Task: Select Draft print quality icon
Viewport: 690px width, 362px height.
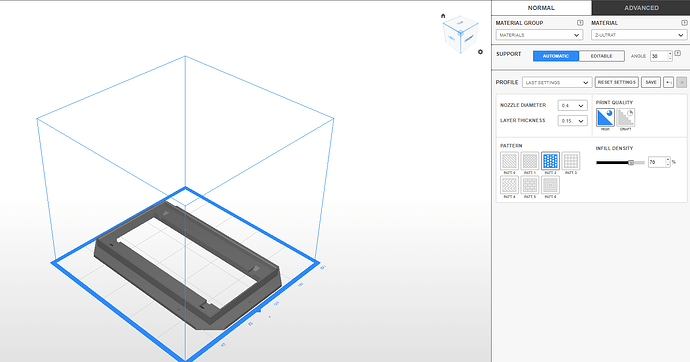Action: (x=625, y=117)
